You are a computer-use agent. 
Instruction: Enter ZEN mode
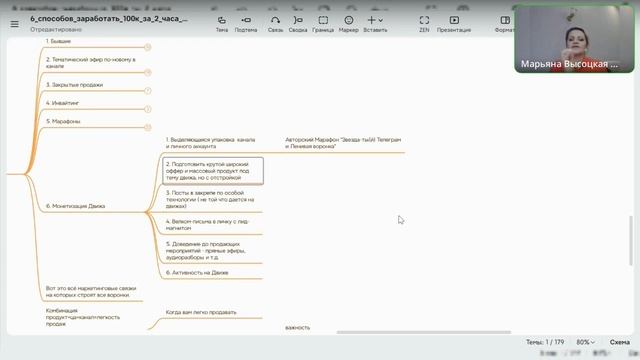(424, 24)
